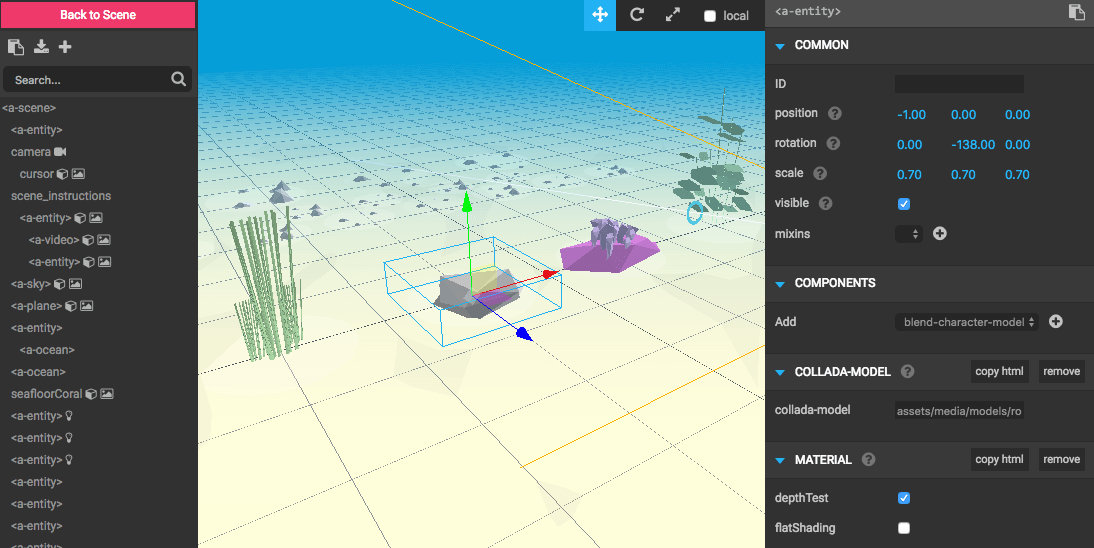The width and height of the screenshot is (1094, 548).
Task: Click the add entity plus icon
Action: pos(65,47)
